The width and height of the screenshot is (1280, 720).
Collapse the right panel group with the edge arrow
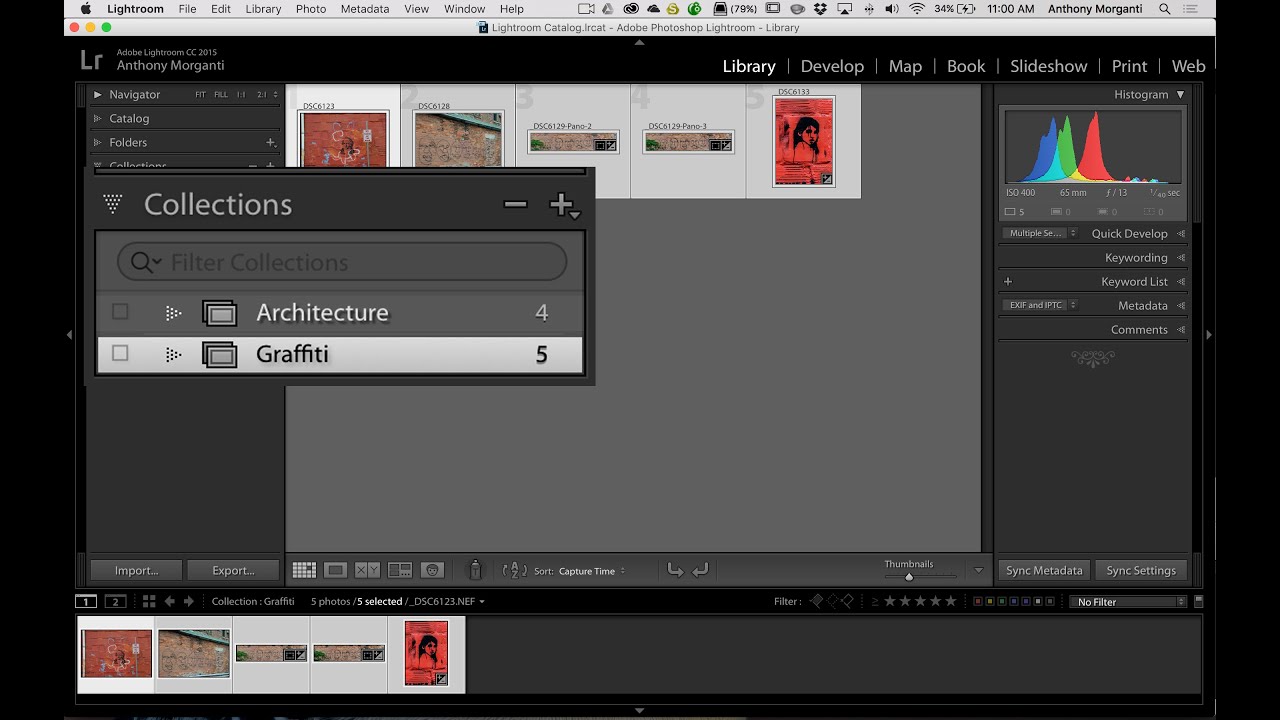(1208, 335)
